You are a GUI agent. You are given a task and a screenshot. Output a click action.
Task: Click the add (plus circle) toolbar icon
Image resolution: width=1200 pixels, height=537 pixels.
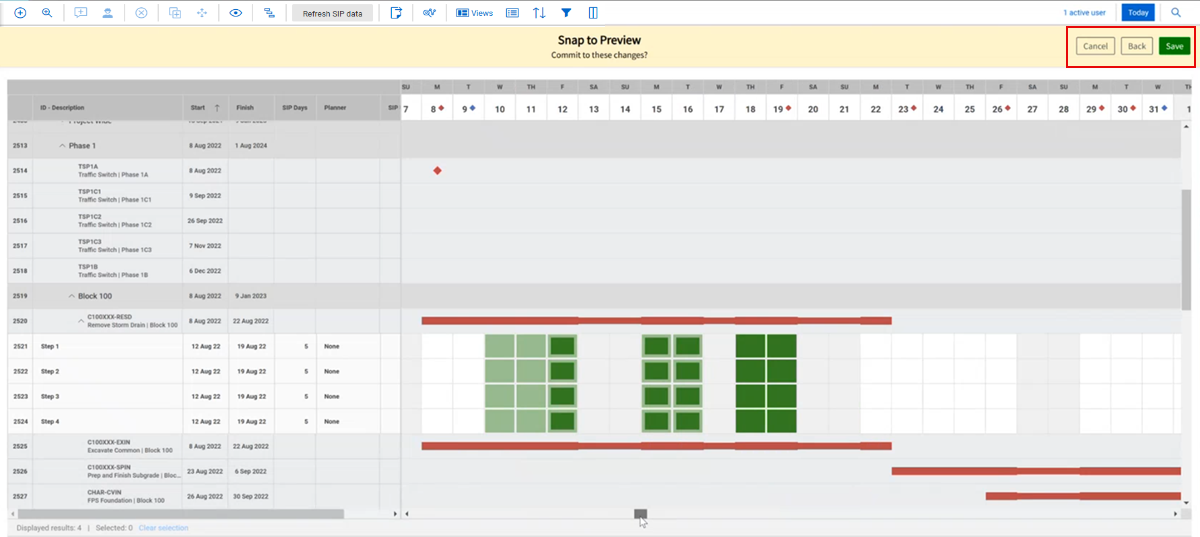19,13
